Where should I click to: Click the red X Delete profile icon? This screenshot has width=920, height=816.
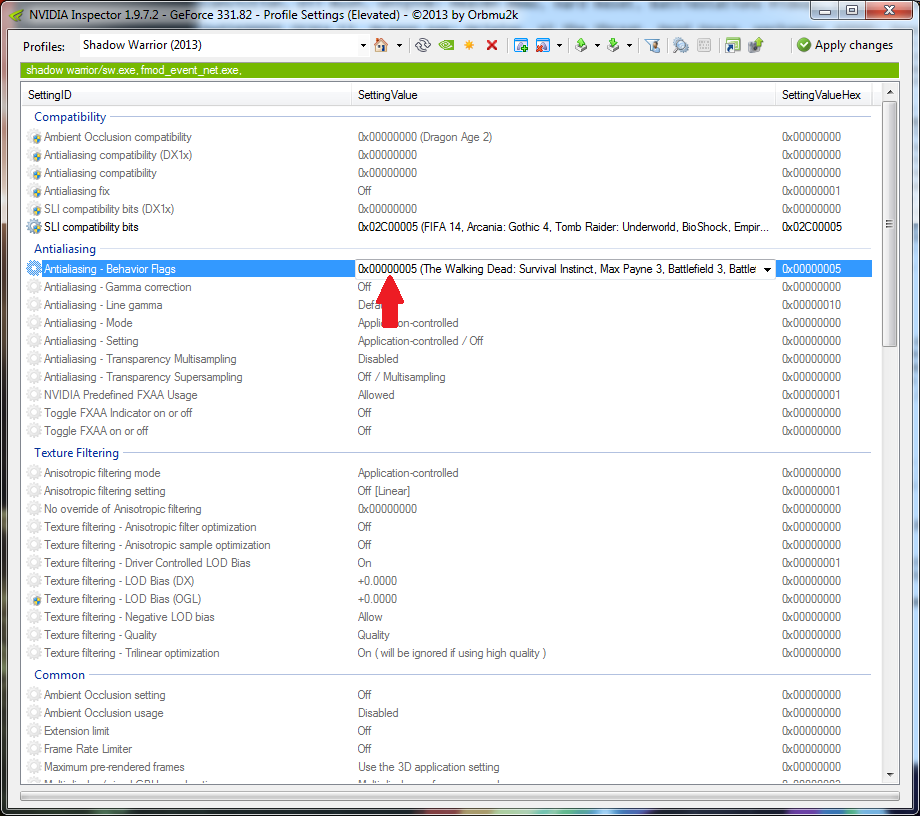492,45
